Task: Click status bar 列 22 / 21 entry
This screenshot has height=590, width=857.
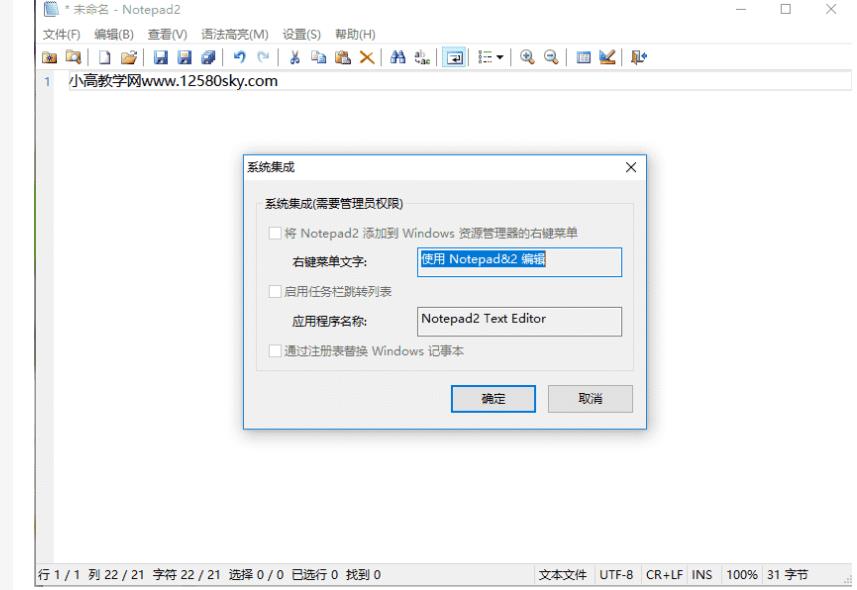Action: click(x=116, y=575)
